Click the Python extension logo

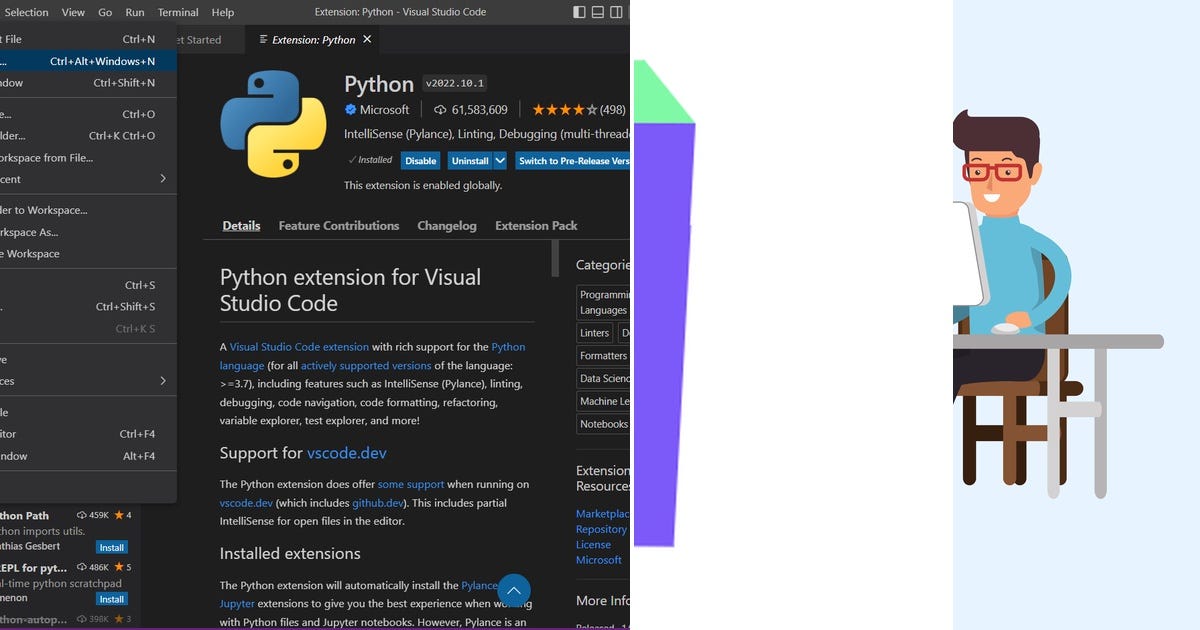coord(273,120)
